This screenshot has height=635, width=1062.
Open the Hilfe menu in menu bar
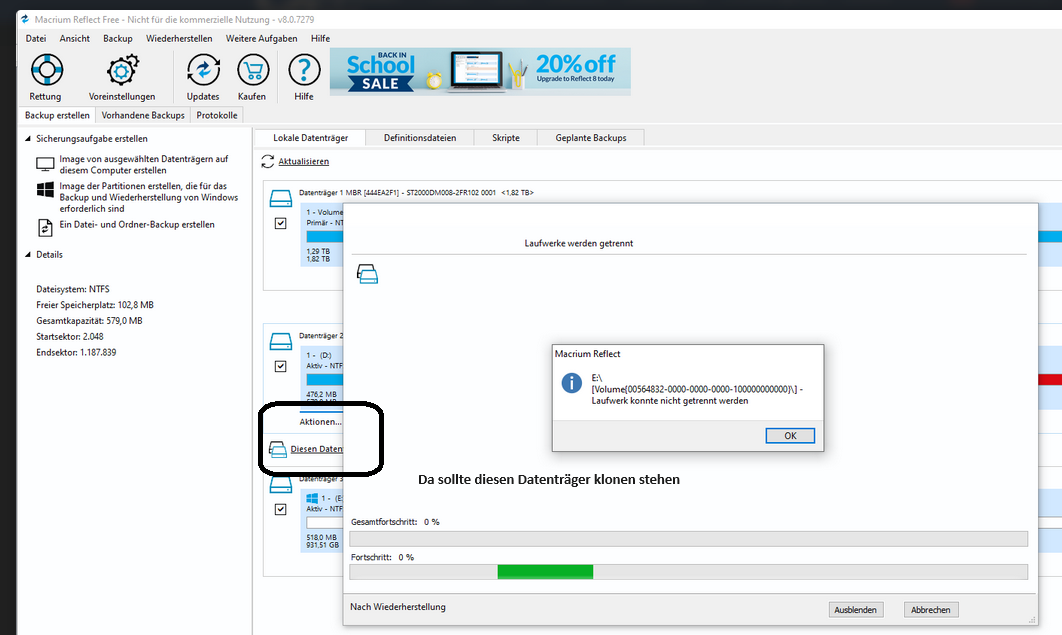(320, 39)
